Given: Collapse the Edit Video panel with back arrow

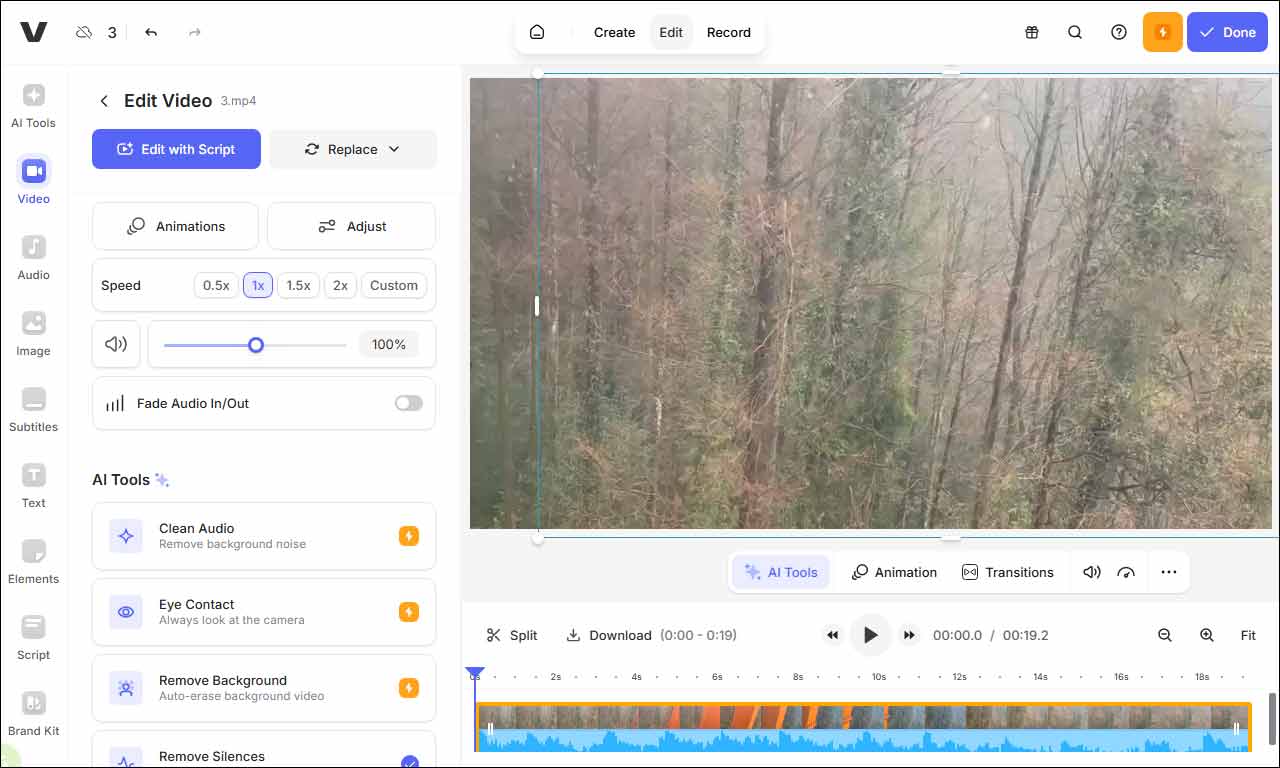Looking at the screenshot, I should [104, 101].
